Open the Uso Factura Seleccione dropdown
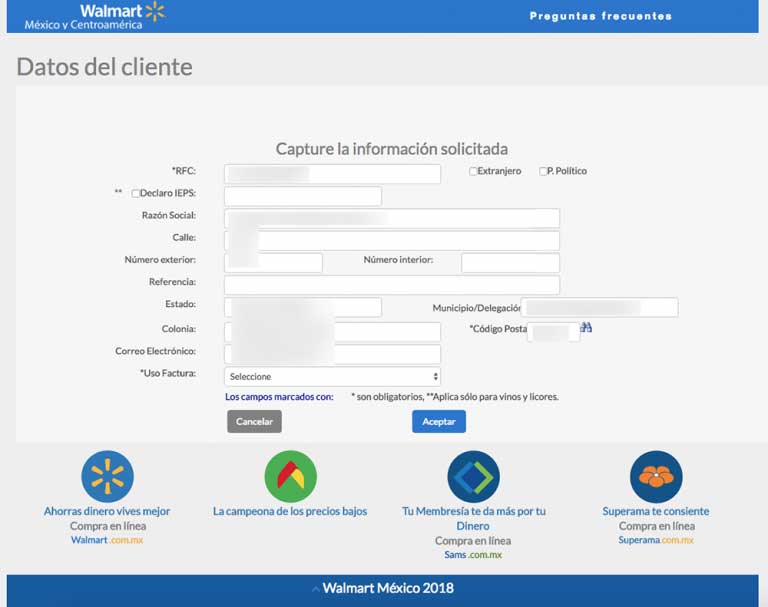This screenshot has height=607, width=768. (333, 376)
